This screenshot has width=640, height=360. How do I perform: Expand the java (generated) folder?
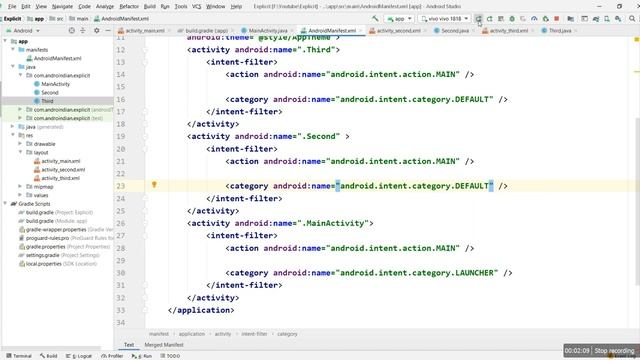(13, 127)
